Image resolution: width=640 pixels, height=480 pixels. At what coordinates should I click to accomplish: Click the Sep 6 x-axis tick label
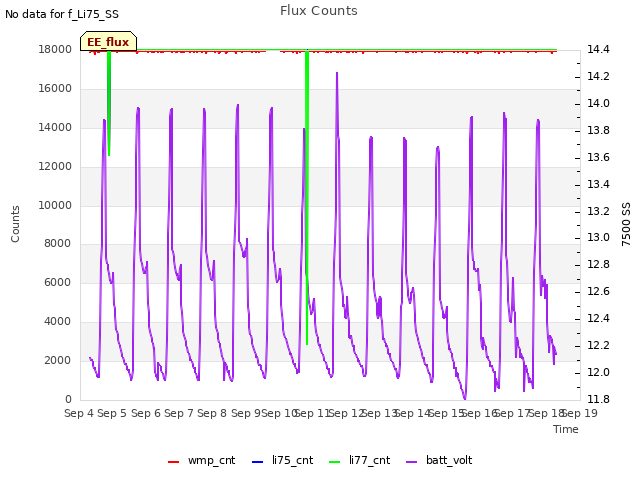tap(146, 413)
